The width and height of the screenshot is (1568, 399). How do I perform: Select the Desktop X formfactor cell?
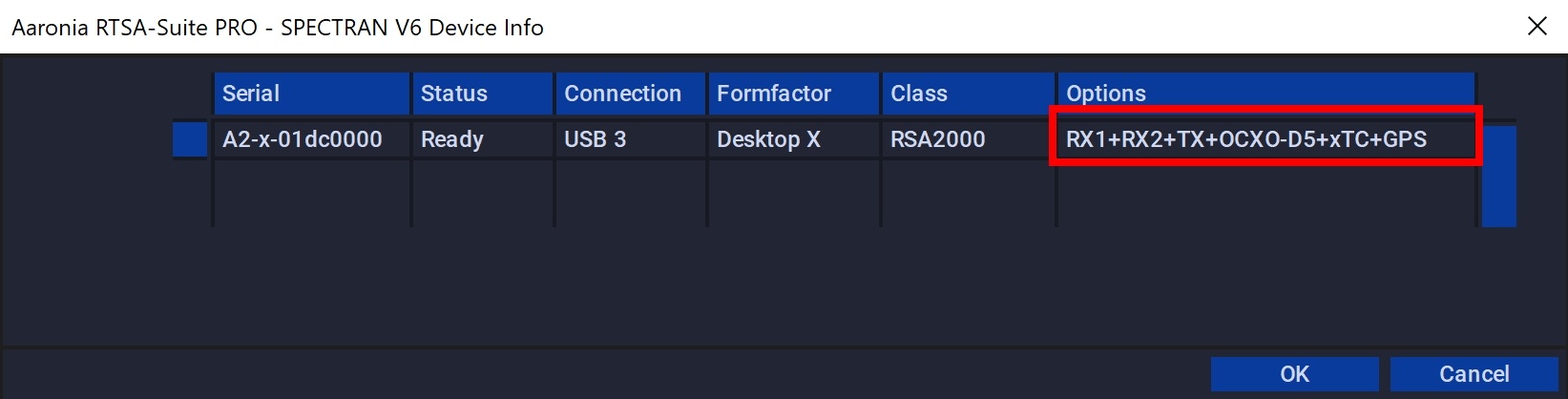tap(794, 139)
